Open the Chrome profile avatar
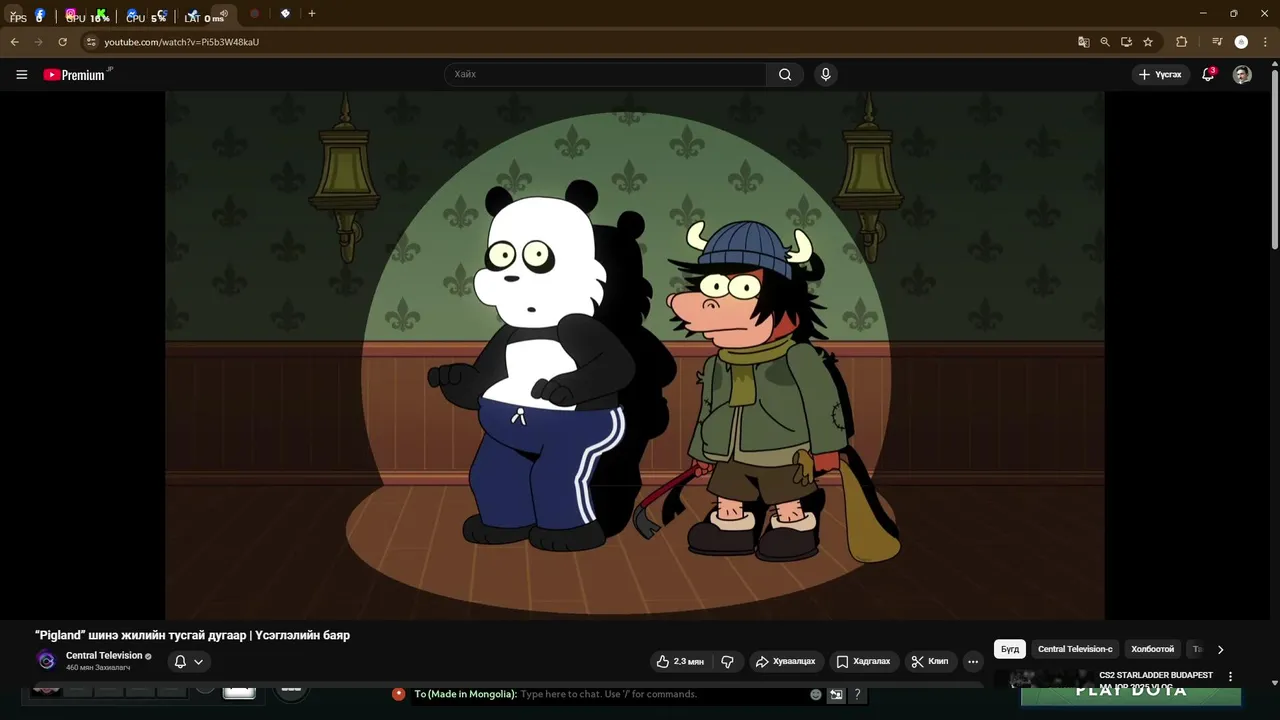This screenshot has width=1280, height=720. pyautogui.click(x=1241, y=42)
